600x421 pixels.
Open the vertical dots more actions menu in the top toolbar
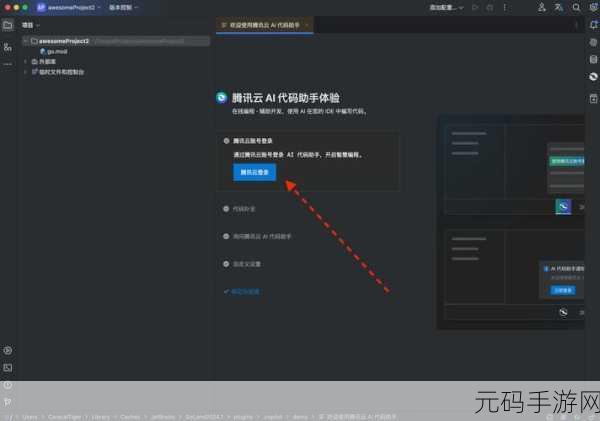(x=504, y=7)
